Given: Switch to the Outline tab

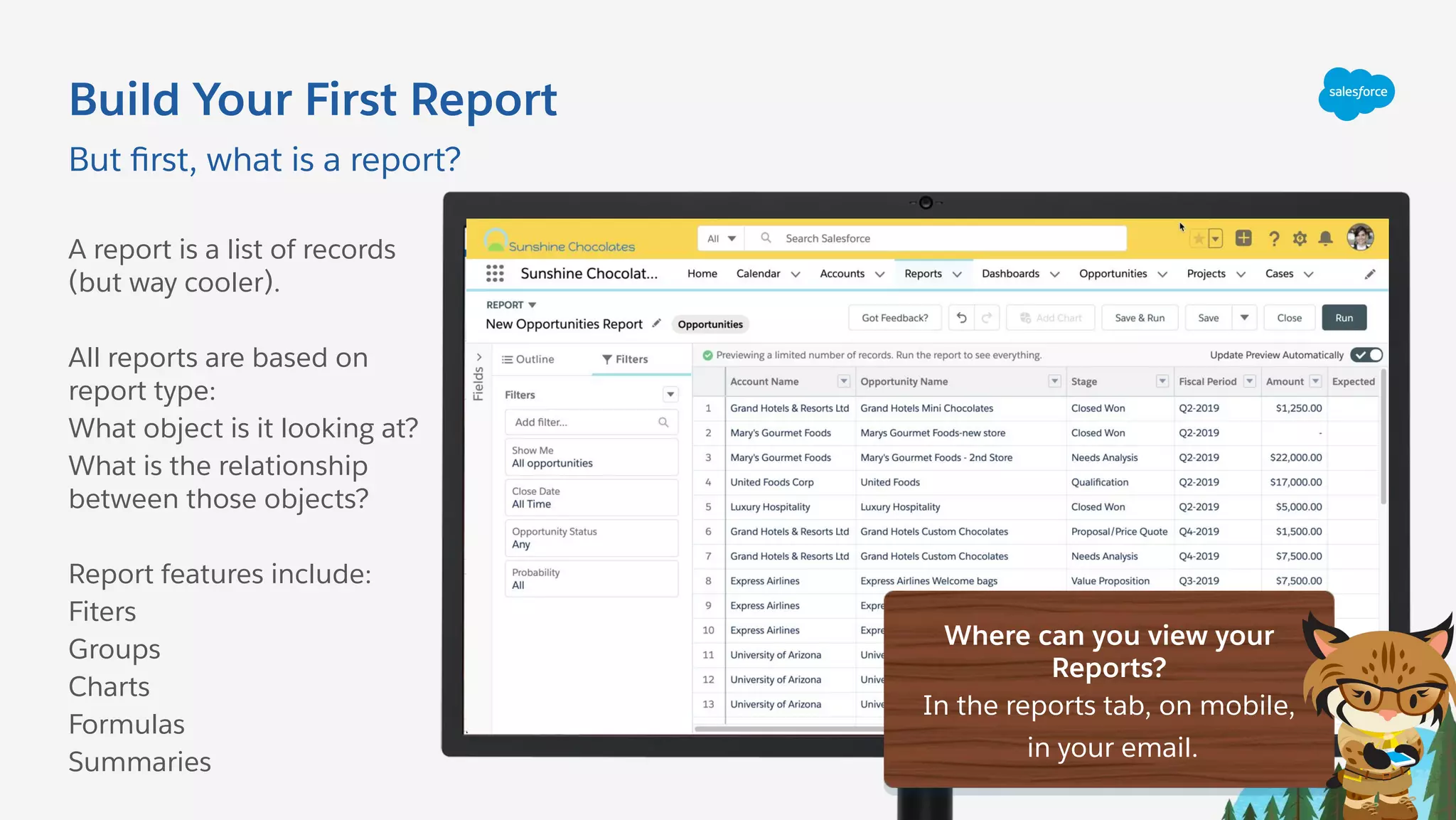Looking at the screenshot, I should pos(528,360).
